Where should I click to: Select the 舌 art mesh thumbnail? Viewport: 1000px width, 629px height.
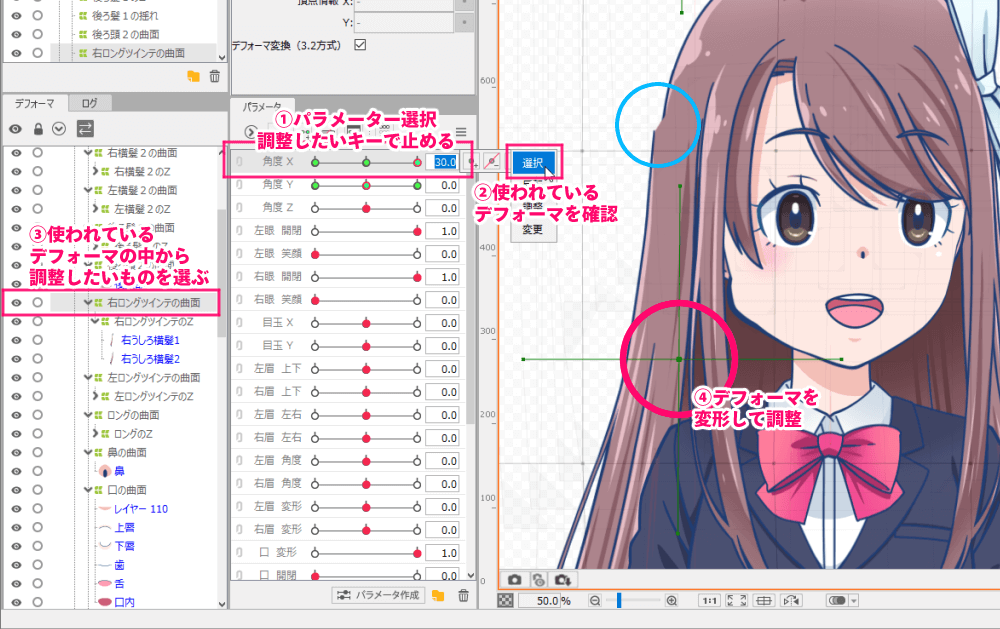pos(105,583)
